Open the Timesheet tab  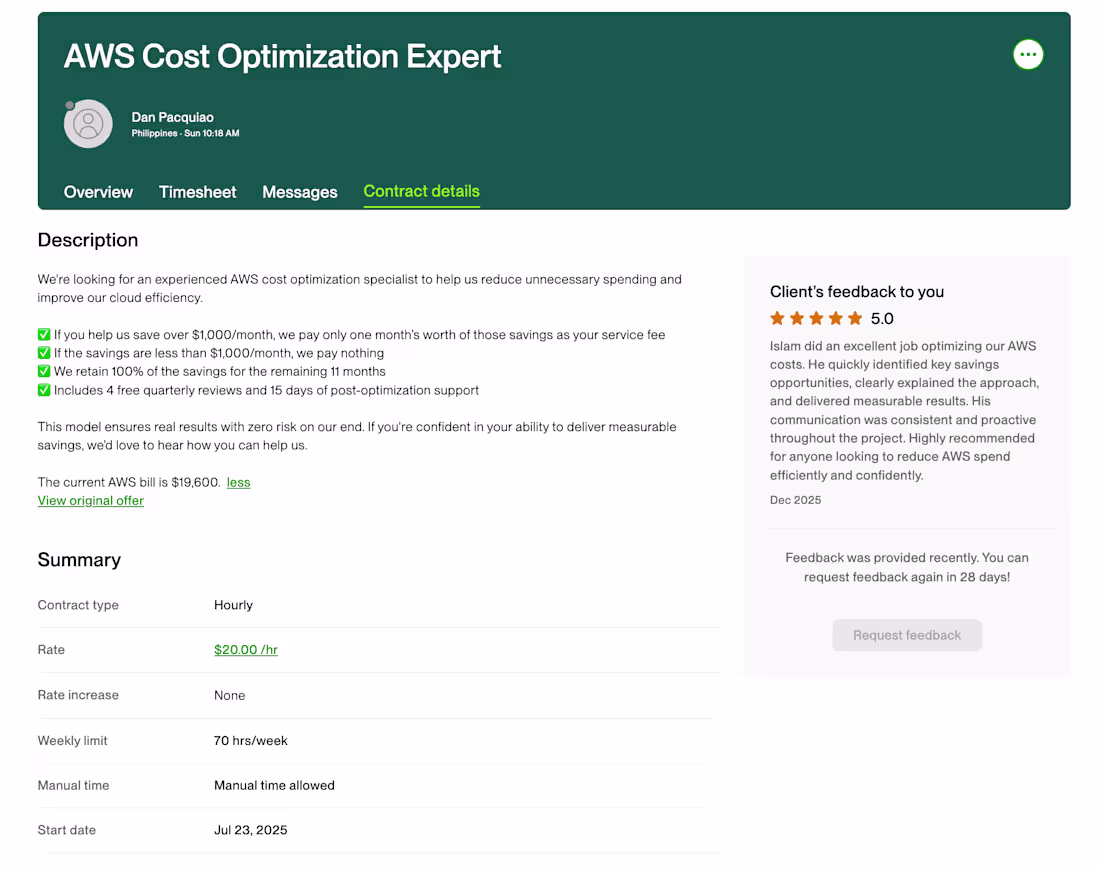tap(197, 192)
